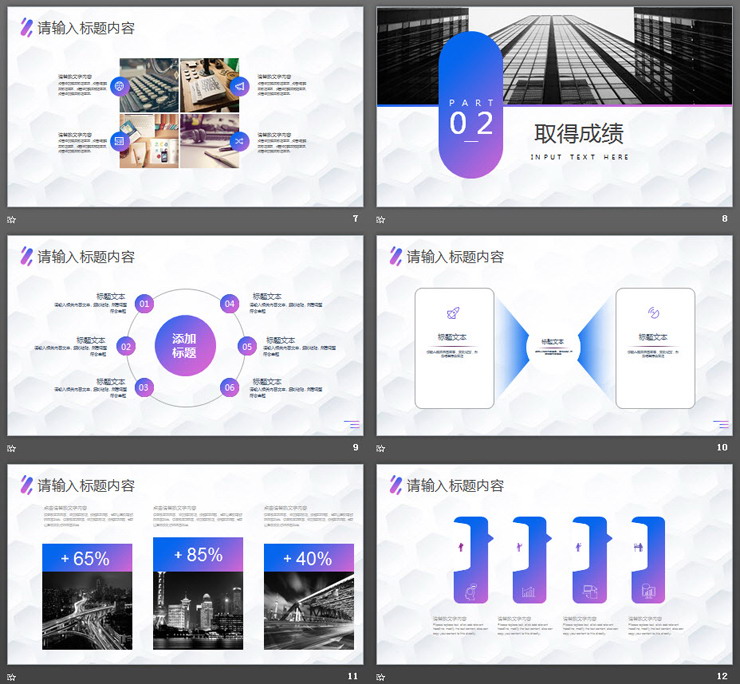Click the animation star icon under slide 10
Screen dimensions: 740x684
(x=380, y=448)
